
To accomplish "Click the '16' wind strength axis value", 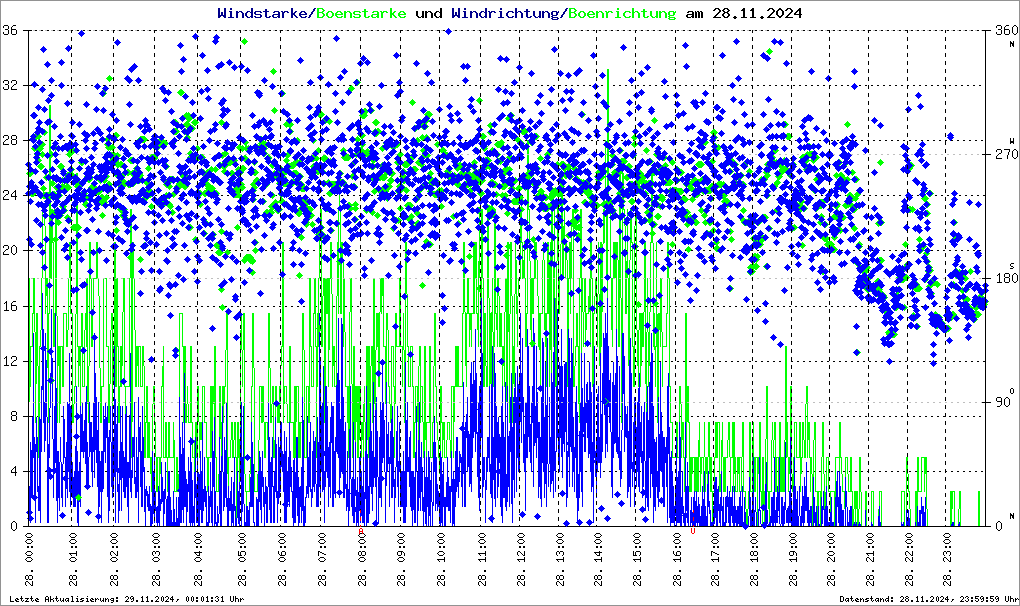I will (10, 306).
